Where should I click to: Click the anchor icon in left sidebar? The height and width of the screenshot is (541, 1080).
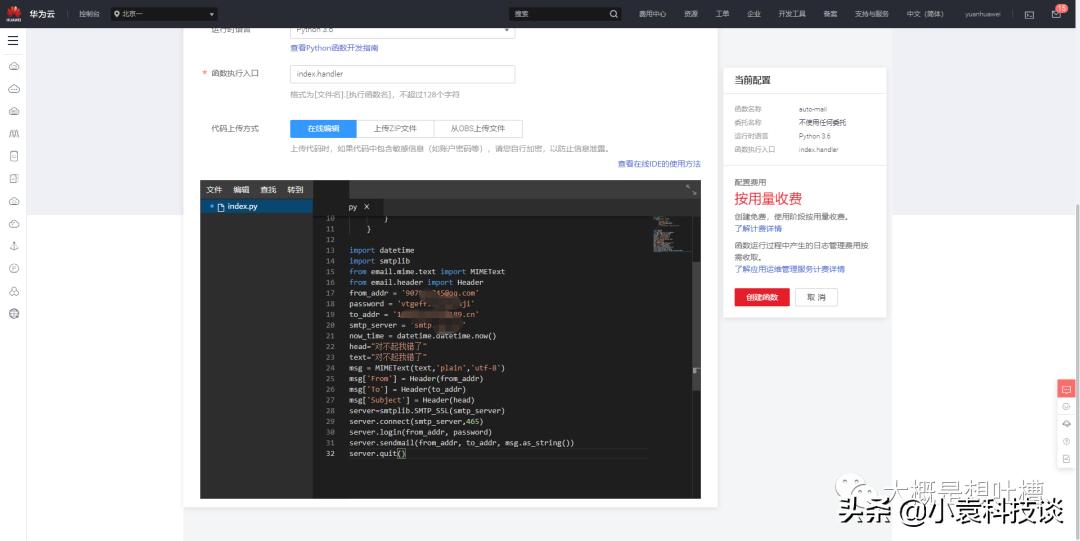coord(14,246)
